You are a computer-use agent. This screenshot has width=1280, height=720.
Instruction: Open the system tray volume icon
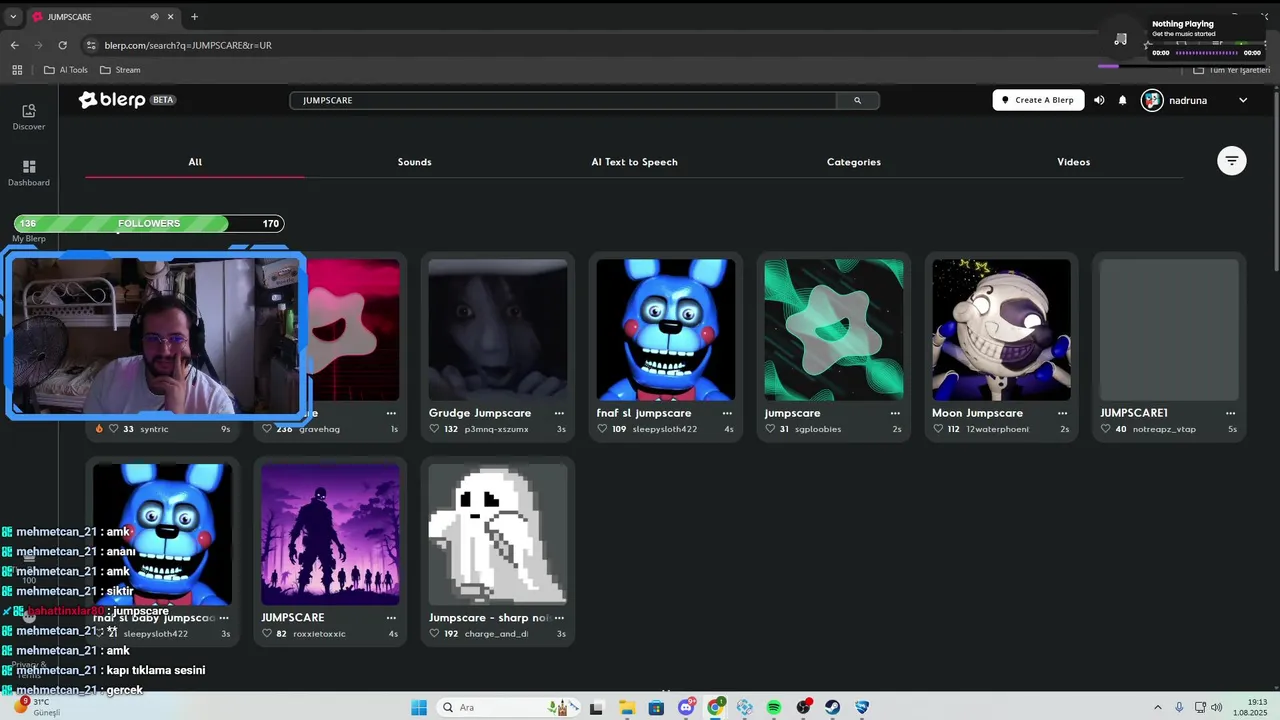click(1217, 707)
